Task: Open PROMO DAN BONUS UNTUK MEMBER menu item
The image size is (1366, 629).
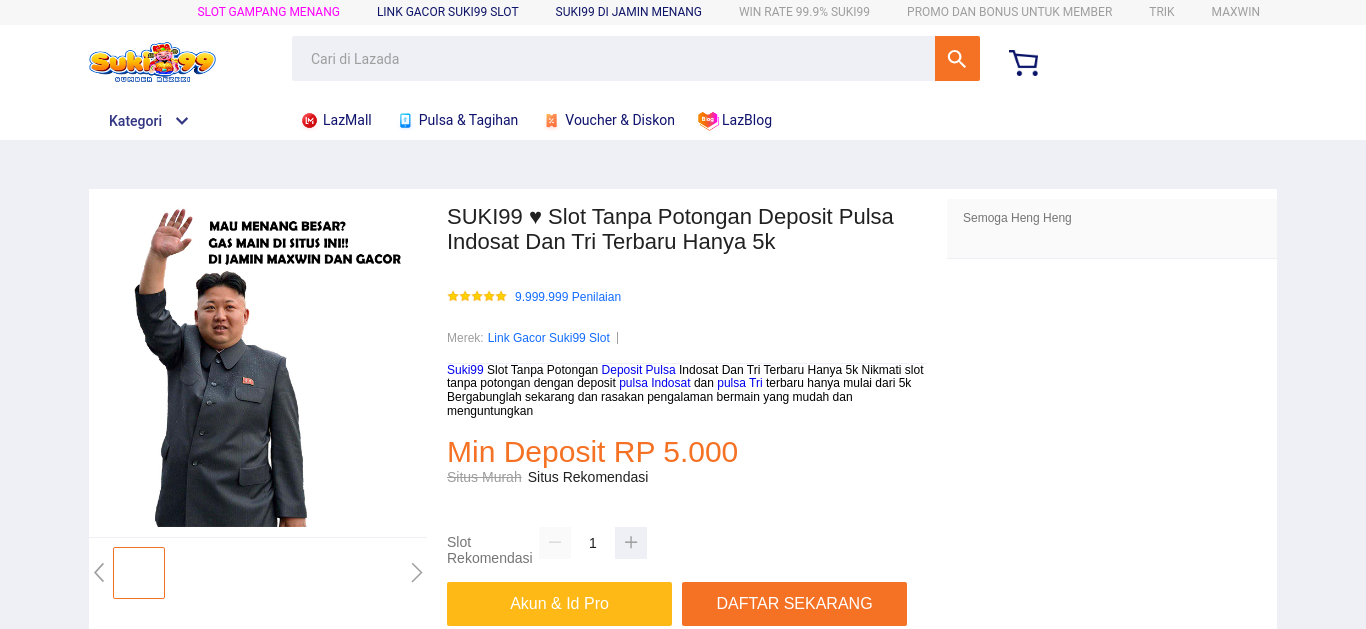Action: coord(1009,12)
